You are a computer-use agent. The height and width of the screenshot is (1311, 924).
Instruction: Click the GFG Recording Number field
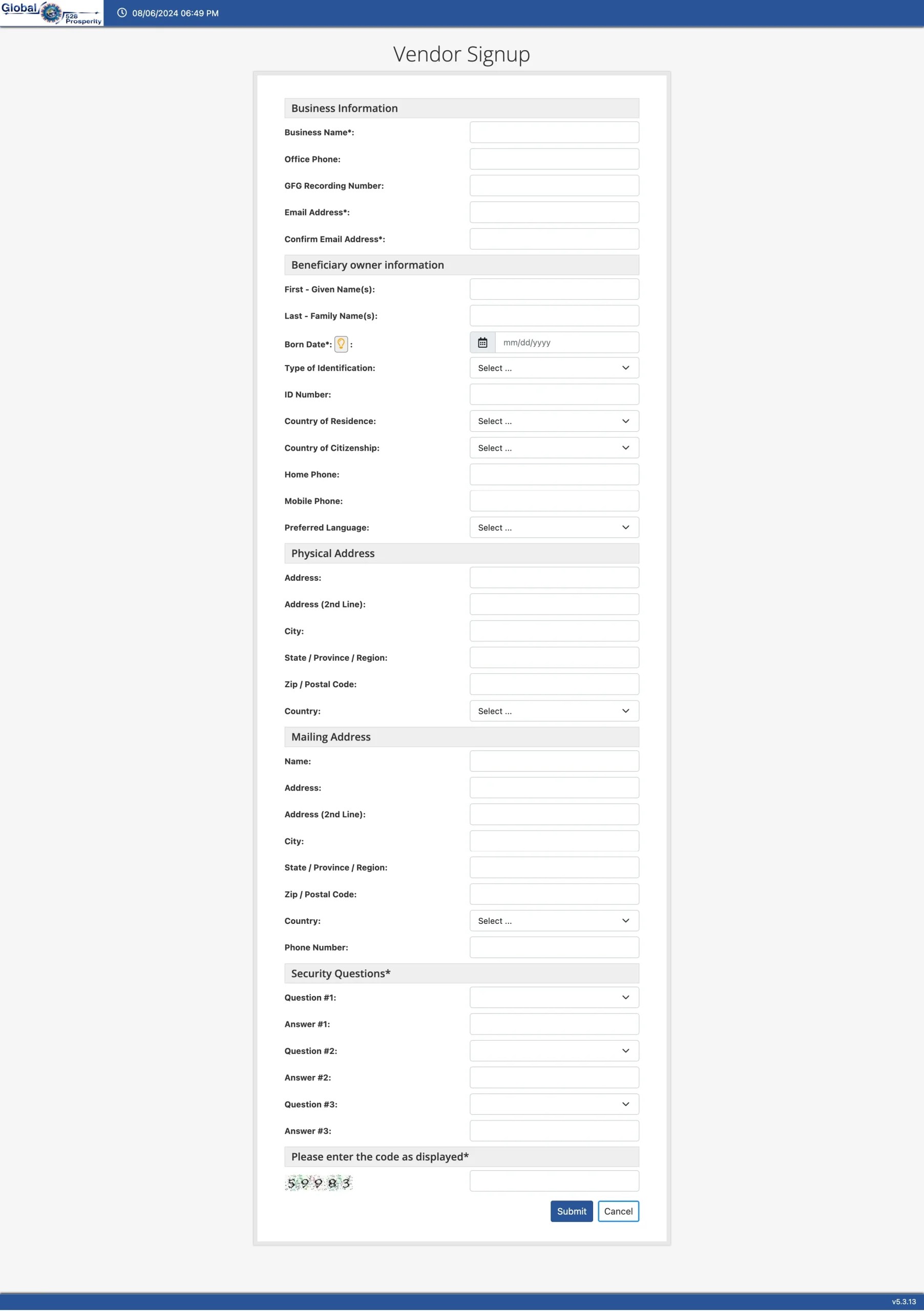coord(554,185)
